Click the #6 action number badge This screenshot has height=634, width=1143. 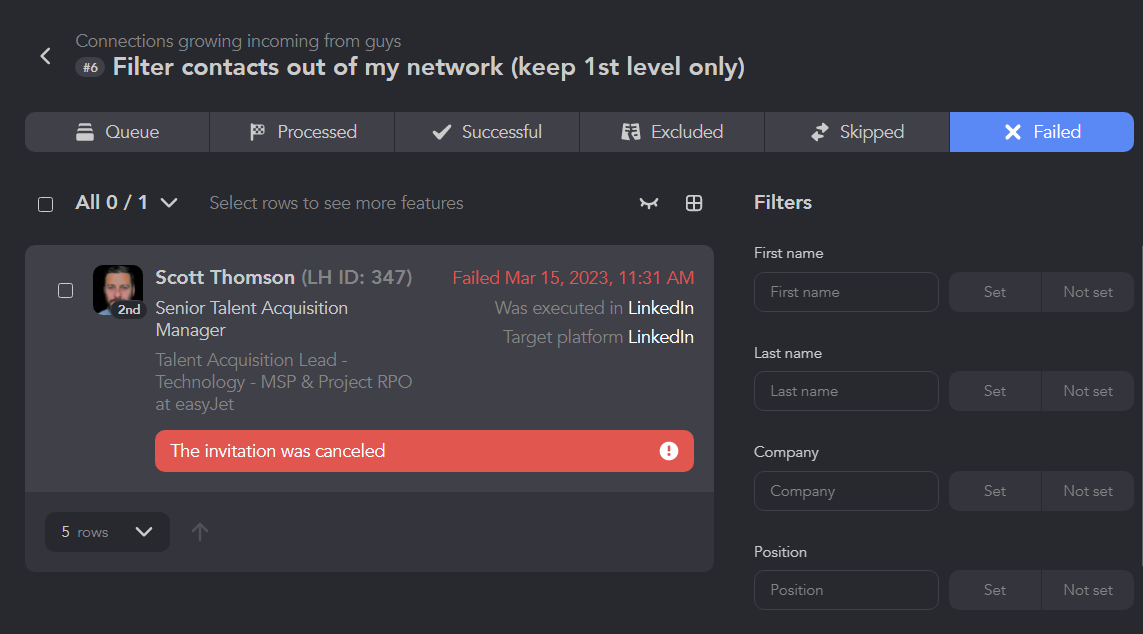tap(90, 68)
